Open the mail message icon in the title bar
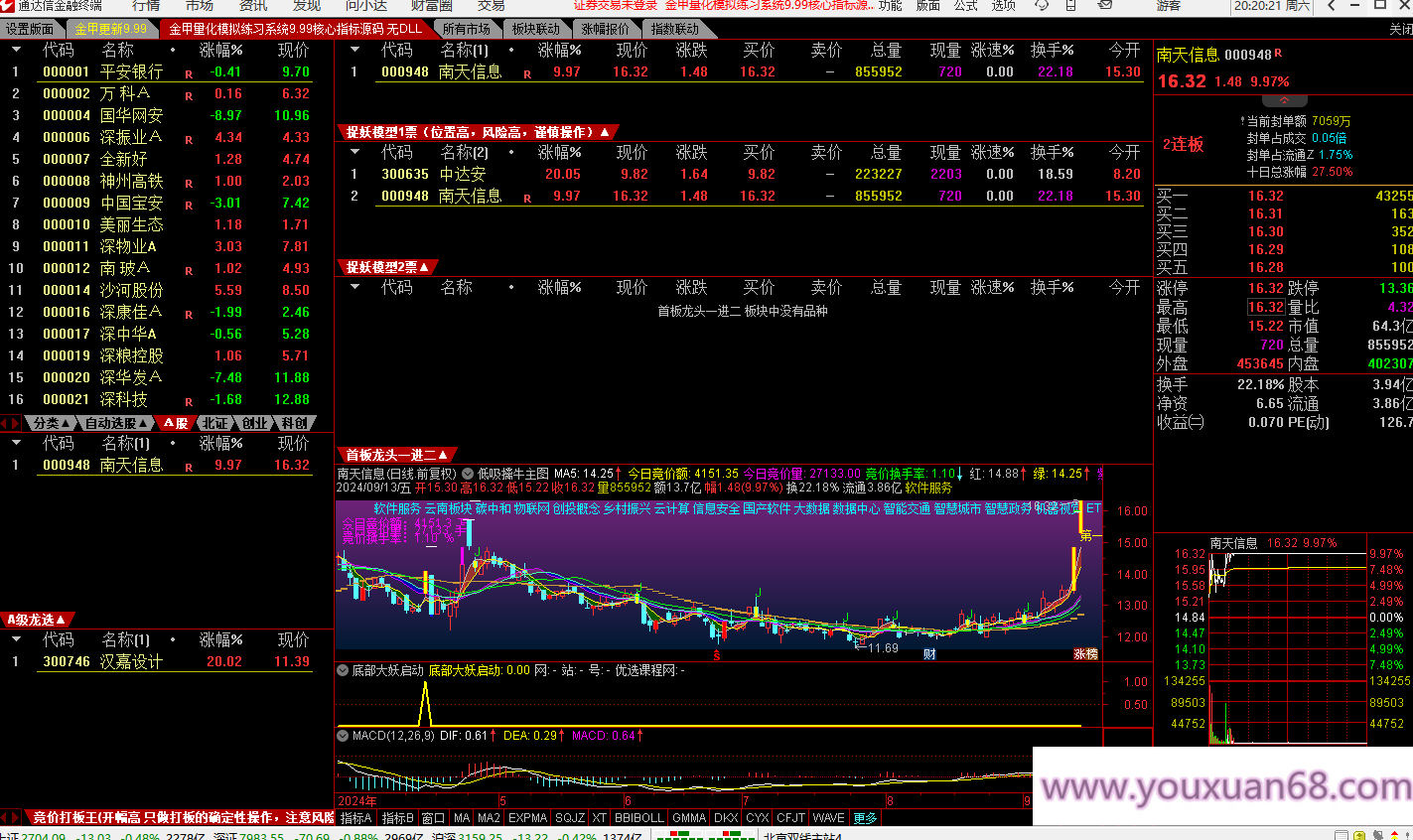1413x840 pixels. pyautogui.click(x=1106, y=7)
